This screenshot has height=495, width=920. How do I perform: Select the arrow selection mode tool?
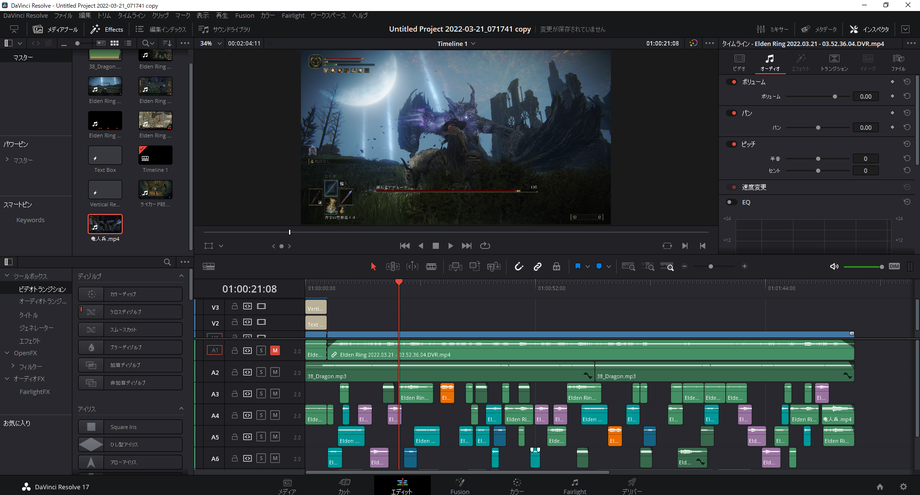click(373, 266)
